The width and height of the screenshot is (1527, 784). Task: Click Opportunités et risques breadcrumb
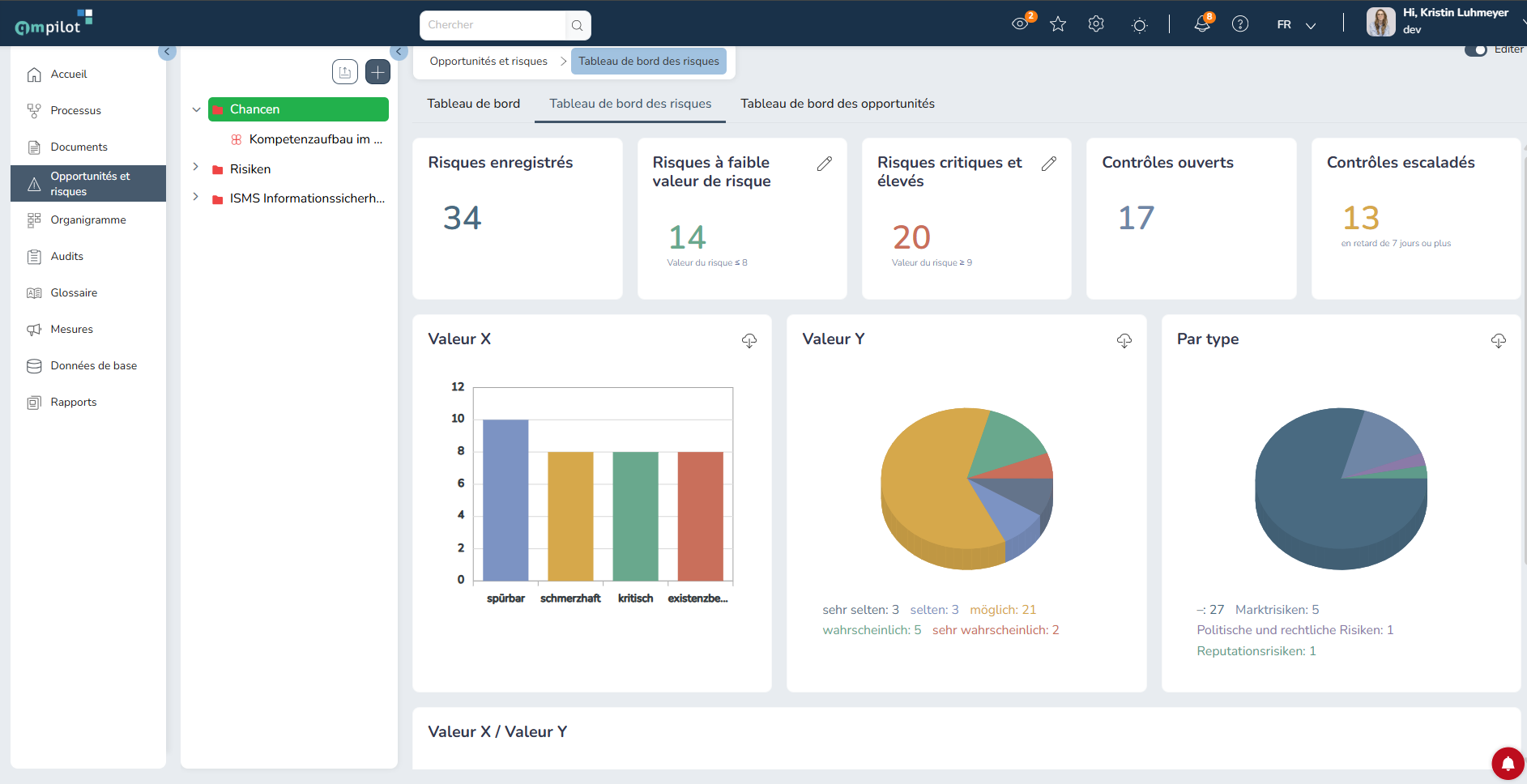point(488,62)
